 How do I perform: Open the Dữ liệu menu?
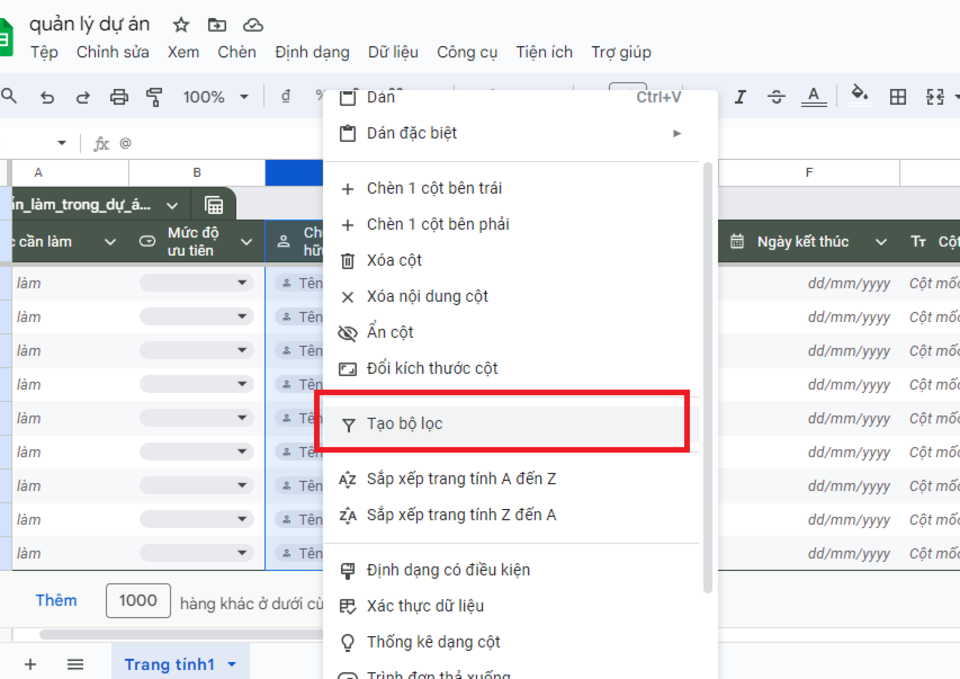tap(393, 52)
